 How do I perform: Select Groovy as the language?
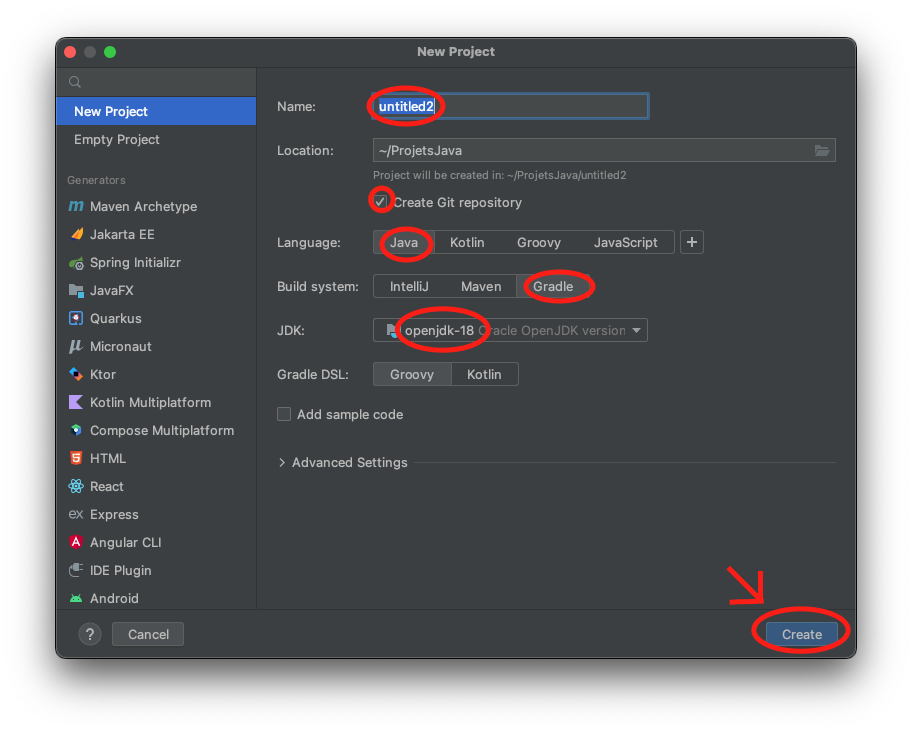[x=539, y=242]
